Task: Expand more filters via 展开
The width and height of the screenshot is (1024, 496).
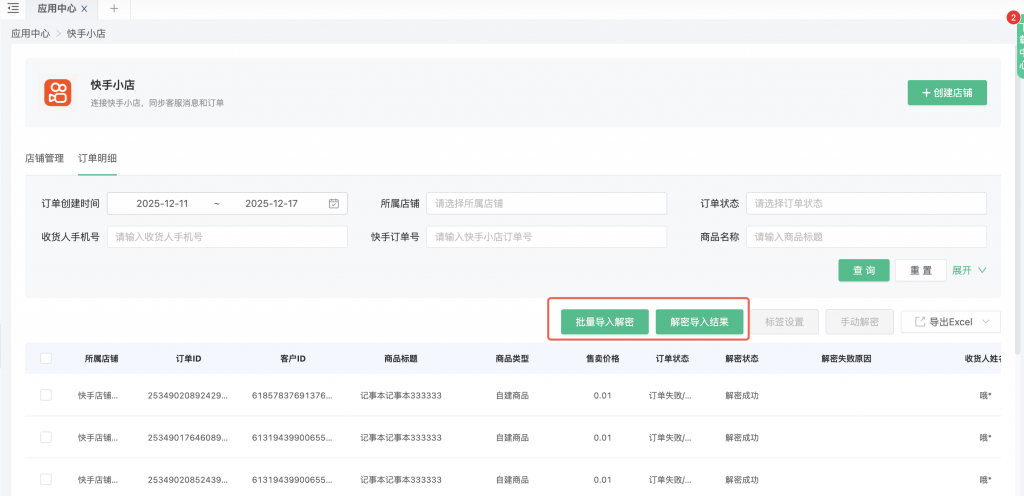Action: click(x=969, y=270)
